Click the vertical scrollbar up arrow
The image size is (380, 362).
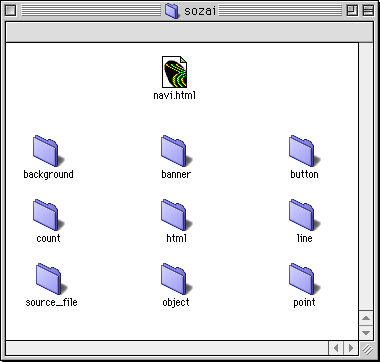[366, 318]
